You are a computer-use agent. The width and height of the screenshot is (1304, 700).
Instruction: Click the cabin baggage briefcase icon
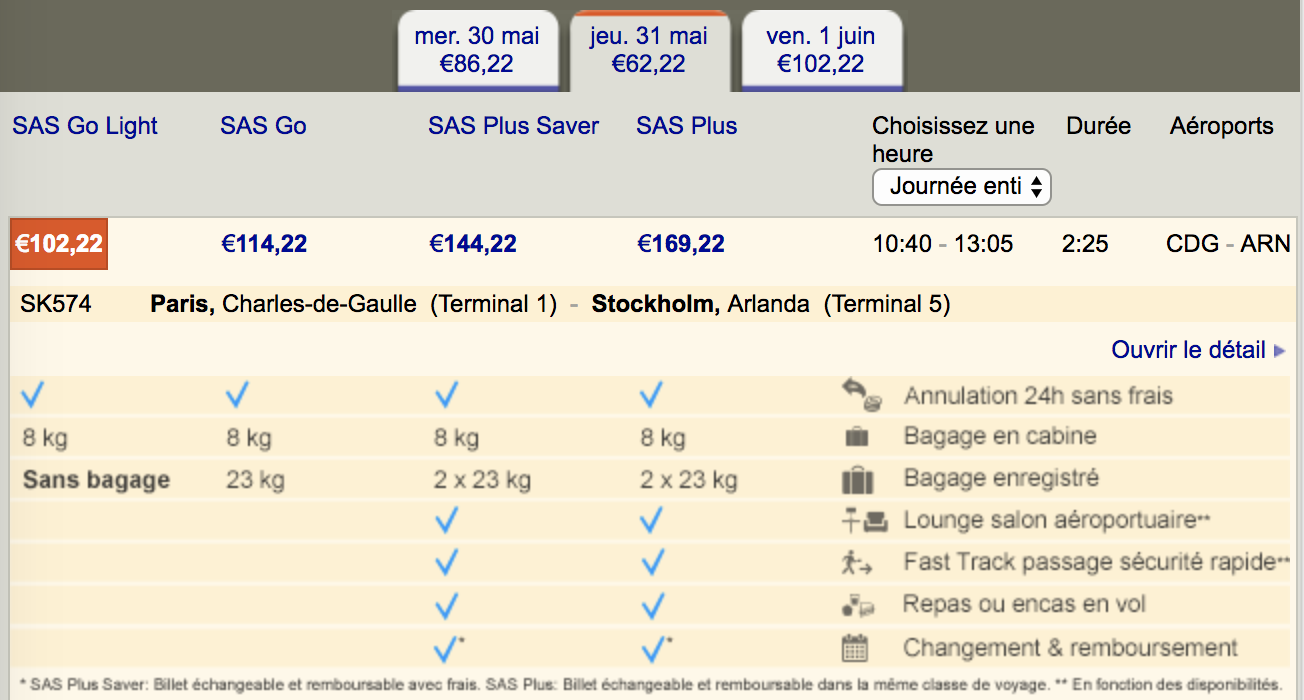pyautogui.click(x=857, y=437)
